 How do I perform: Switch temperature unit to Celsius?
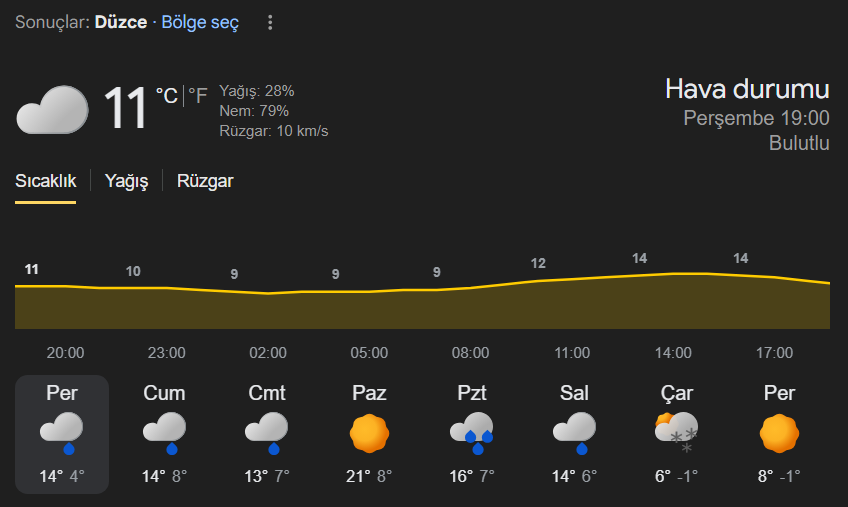click(167, 96)
